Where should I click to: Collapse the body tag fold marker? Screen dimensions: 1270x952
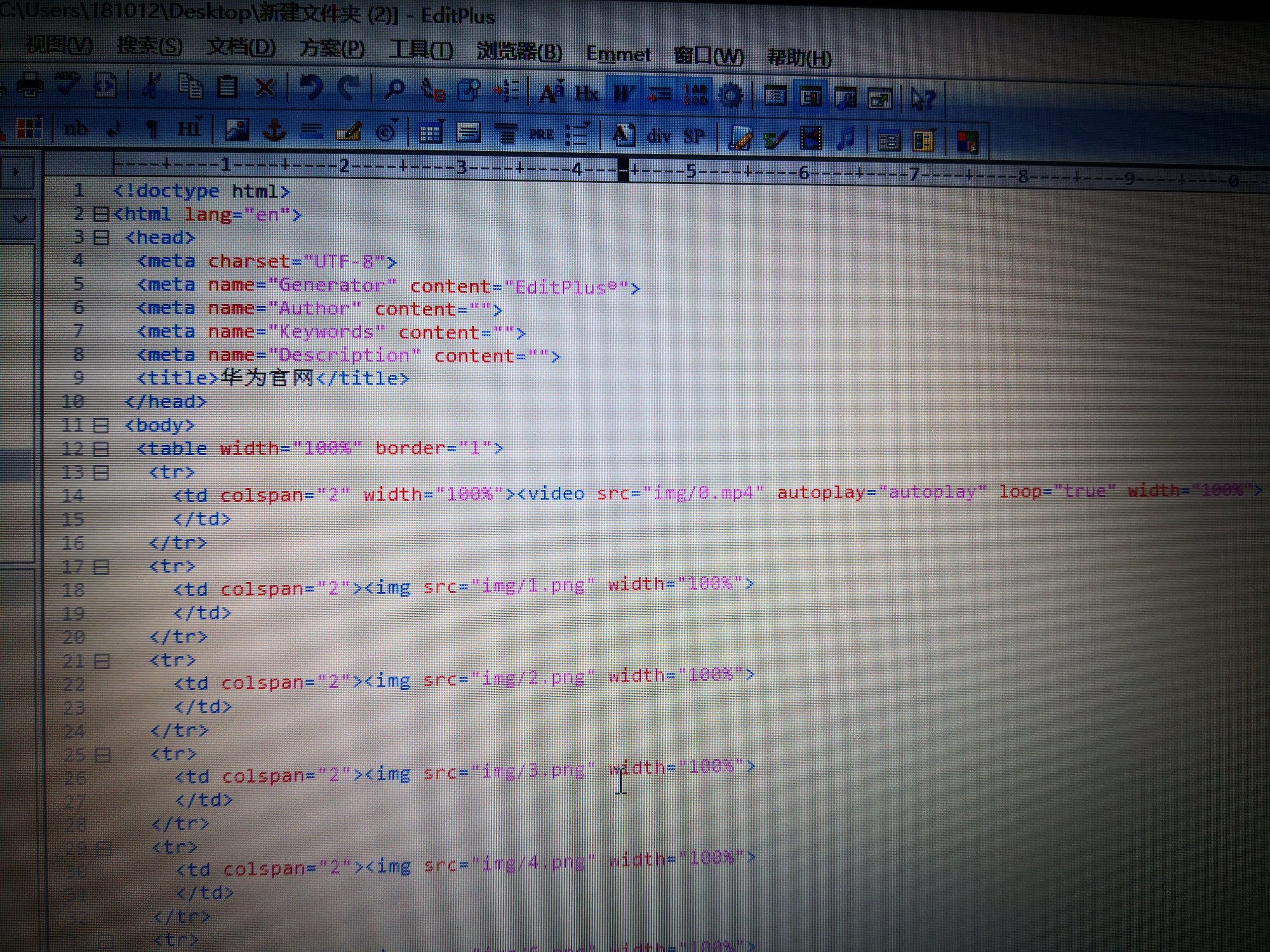100,425
